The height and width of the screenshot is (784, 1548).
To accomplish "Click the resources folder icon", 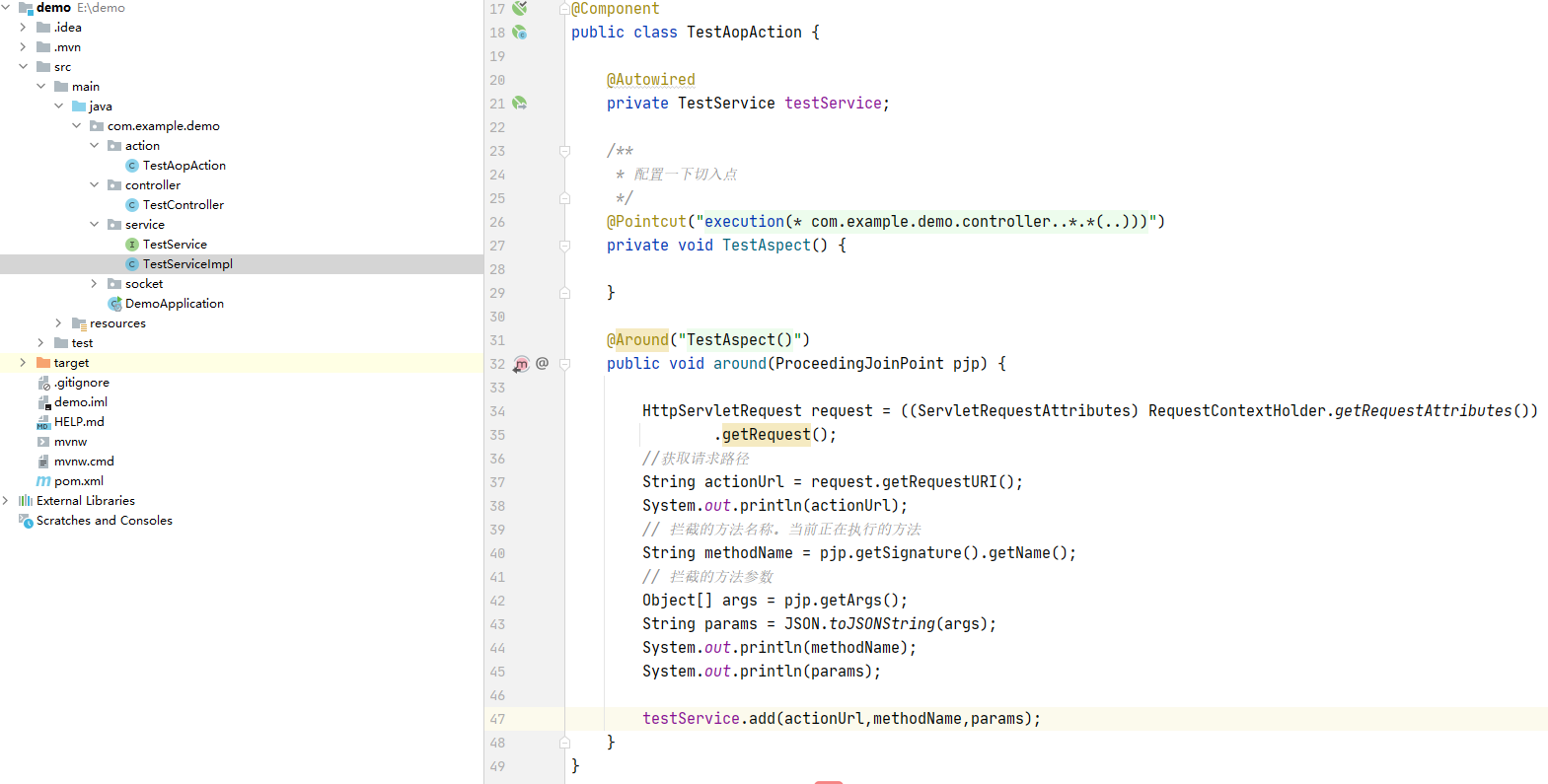I will (79, 323).
